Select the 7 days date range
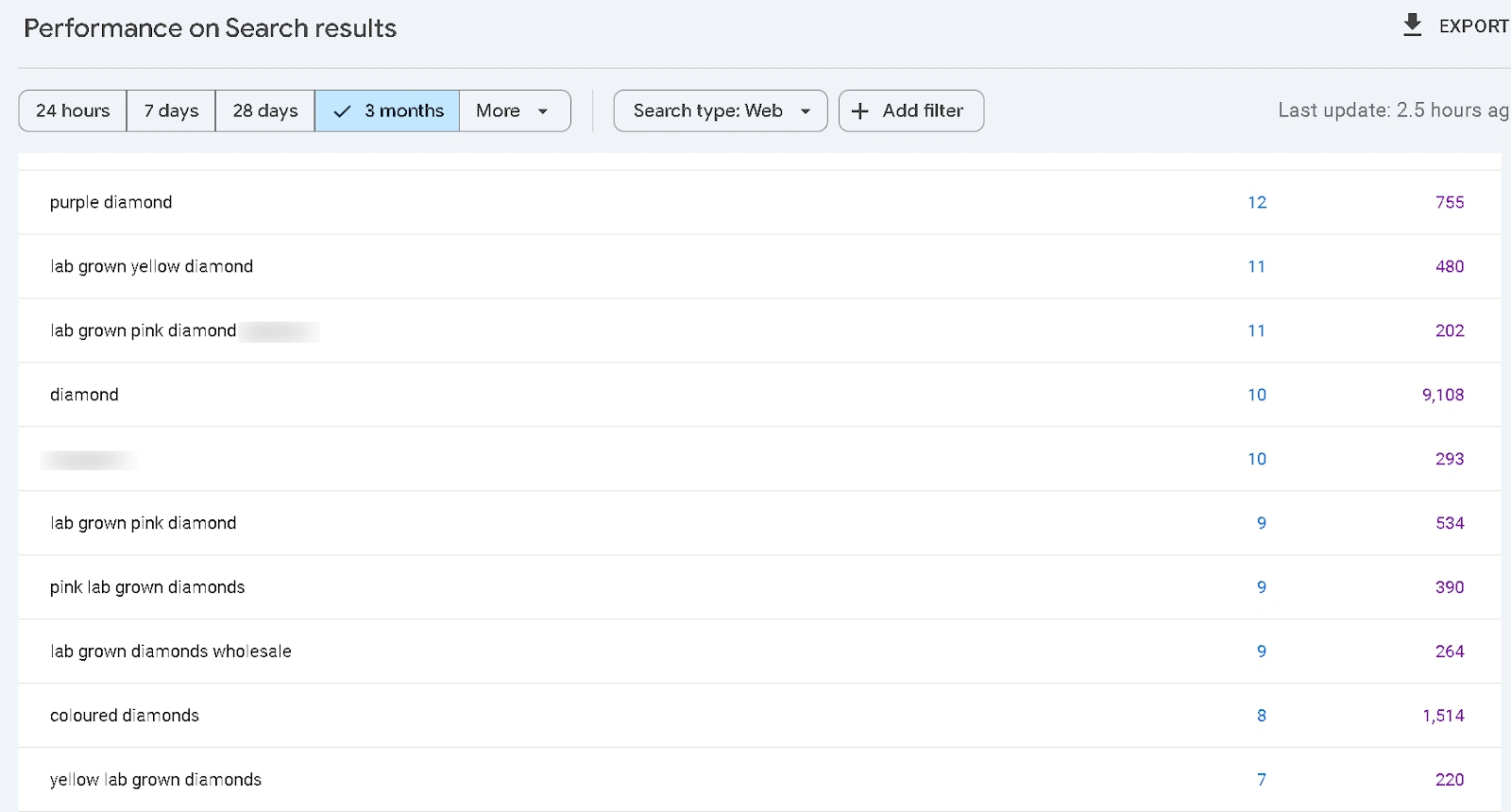The image size is (1511, 812). (x=171, y=110)
